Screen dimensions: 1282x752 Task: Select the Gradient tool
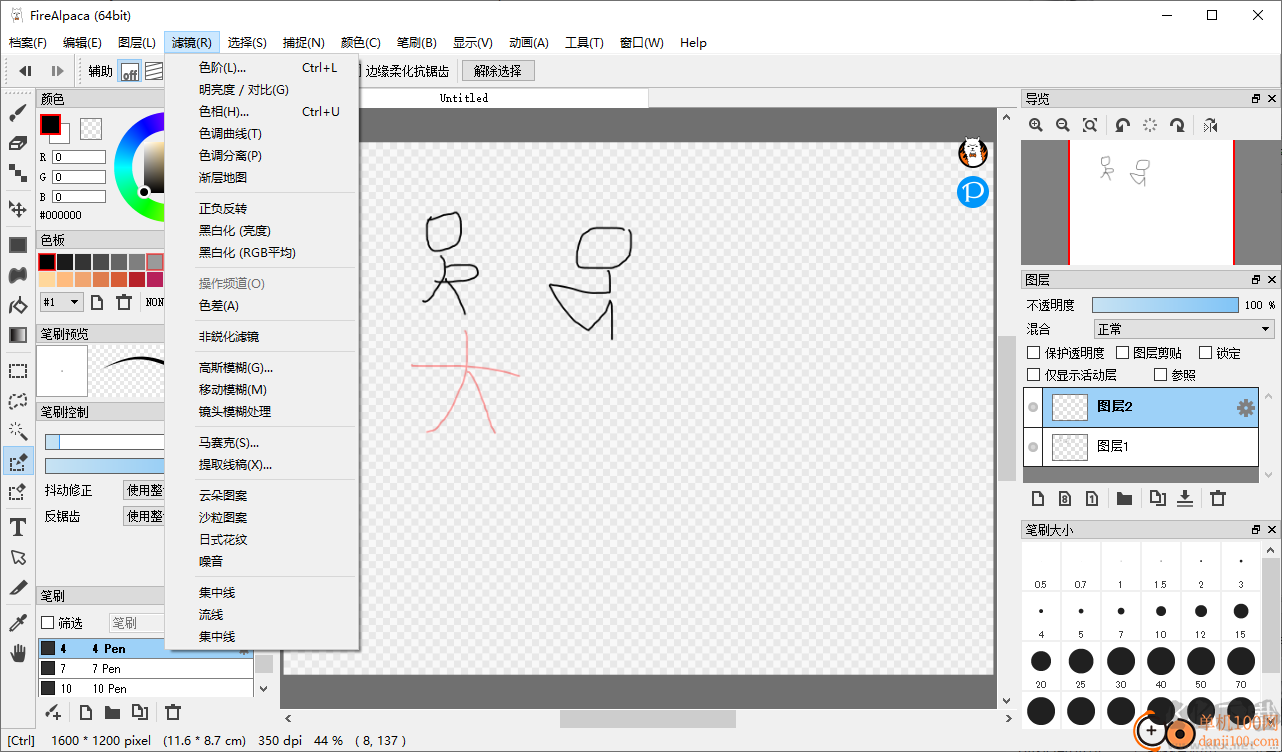pyautogui.click(x=18, y=335)
